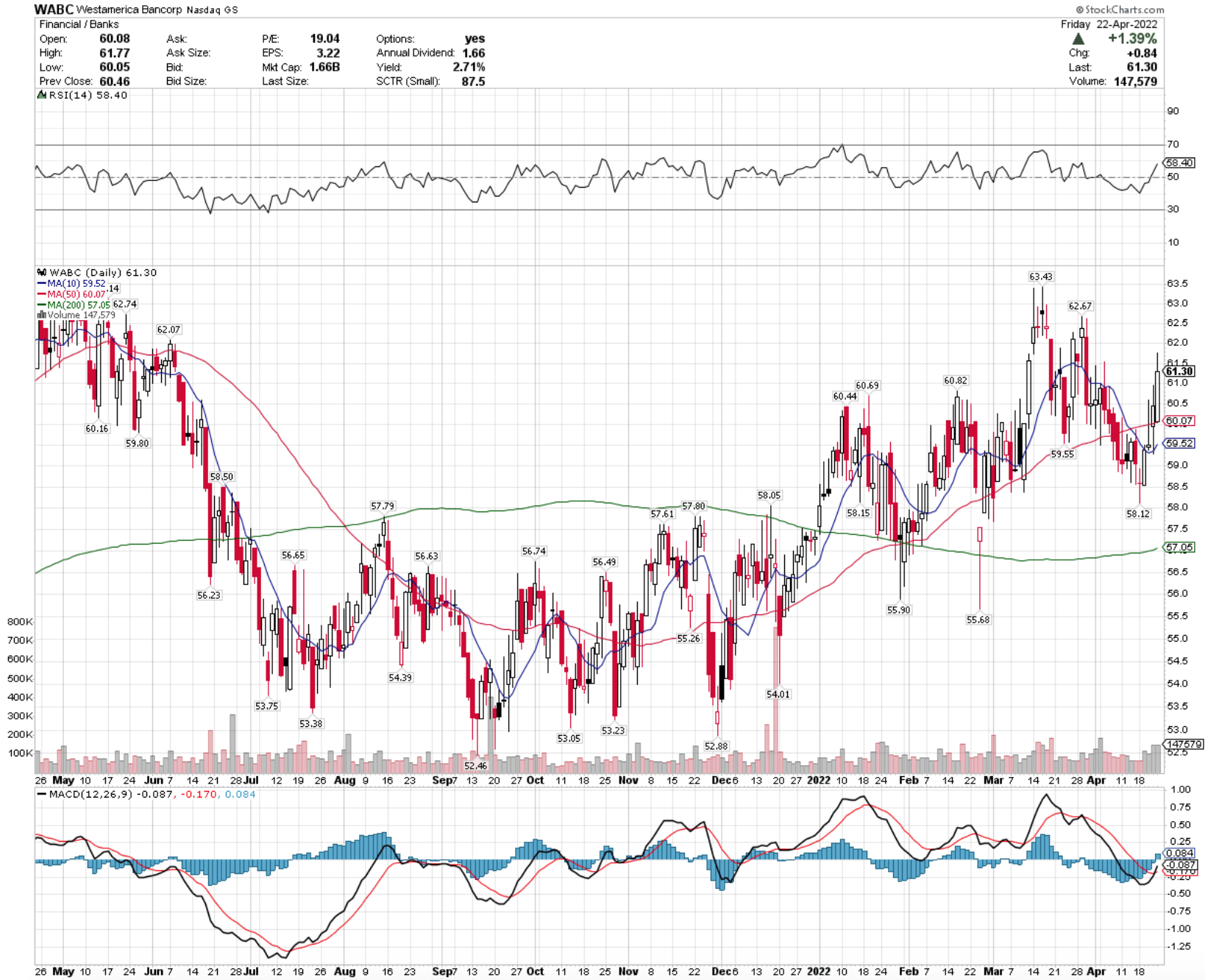The image size is (1205, 980).
Task: Click the Annual Dividend value 1.66
Action: point(474,53)
